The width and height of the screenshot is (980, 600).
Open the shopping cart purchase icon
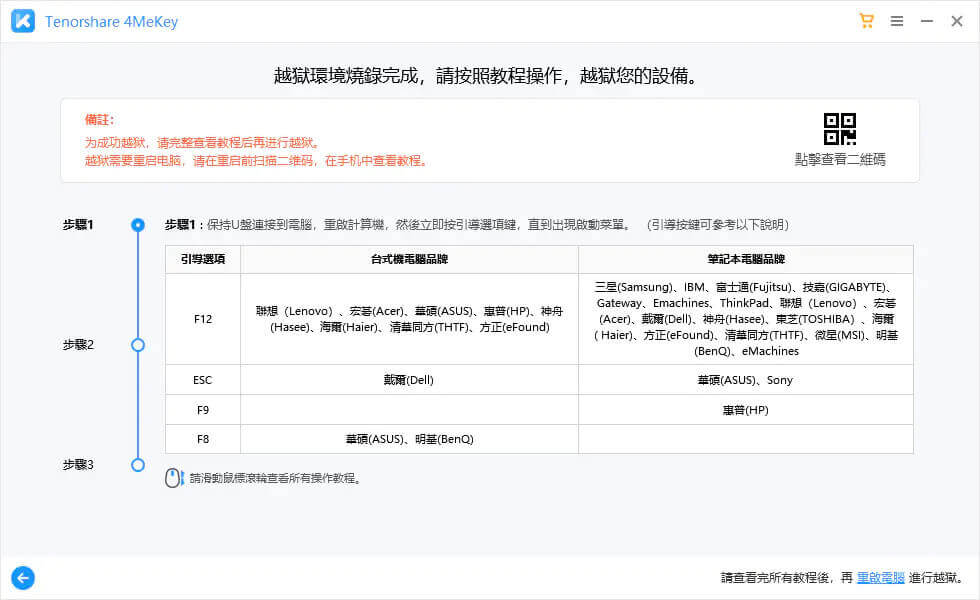tap(866, 21)
